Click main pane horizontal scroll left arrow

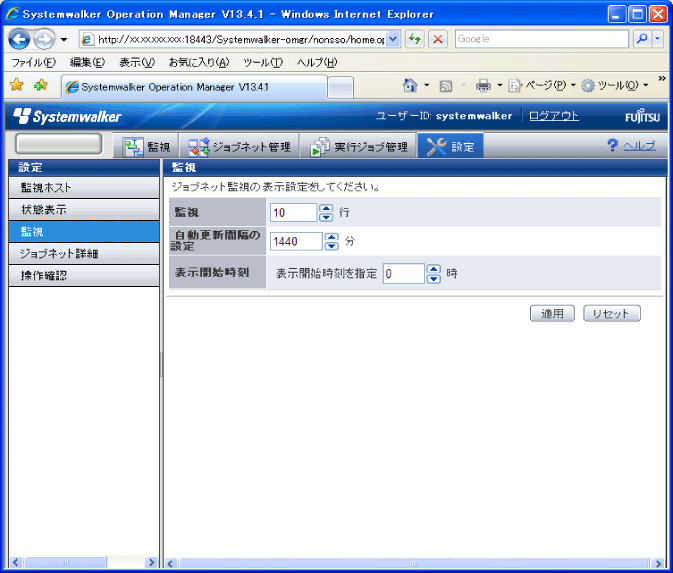(x=170, y=563)
